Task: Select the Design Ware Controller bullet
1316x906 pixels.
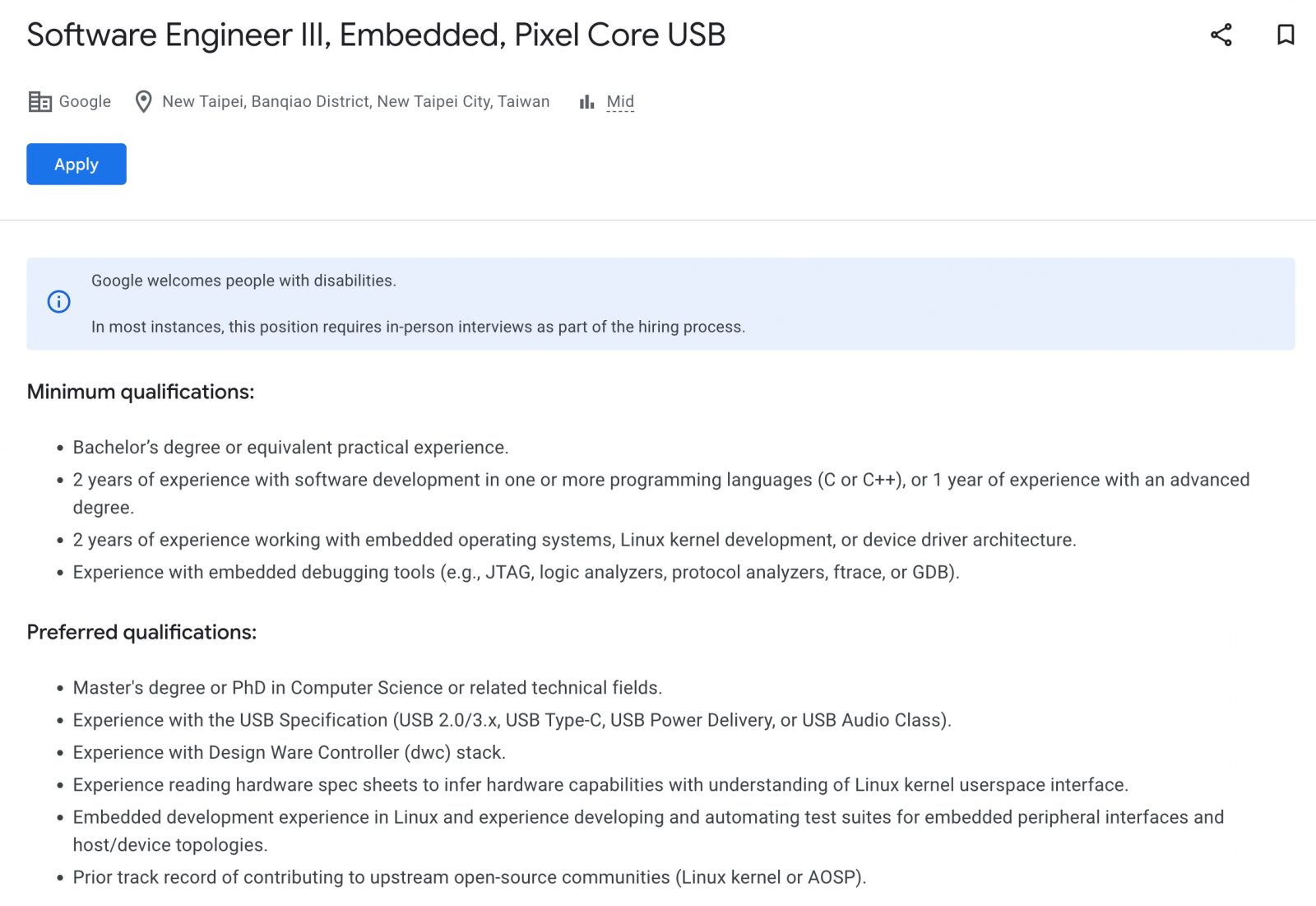Action: pos(289,752)
